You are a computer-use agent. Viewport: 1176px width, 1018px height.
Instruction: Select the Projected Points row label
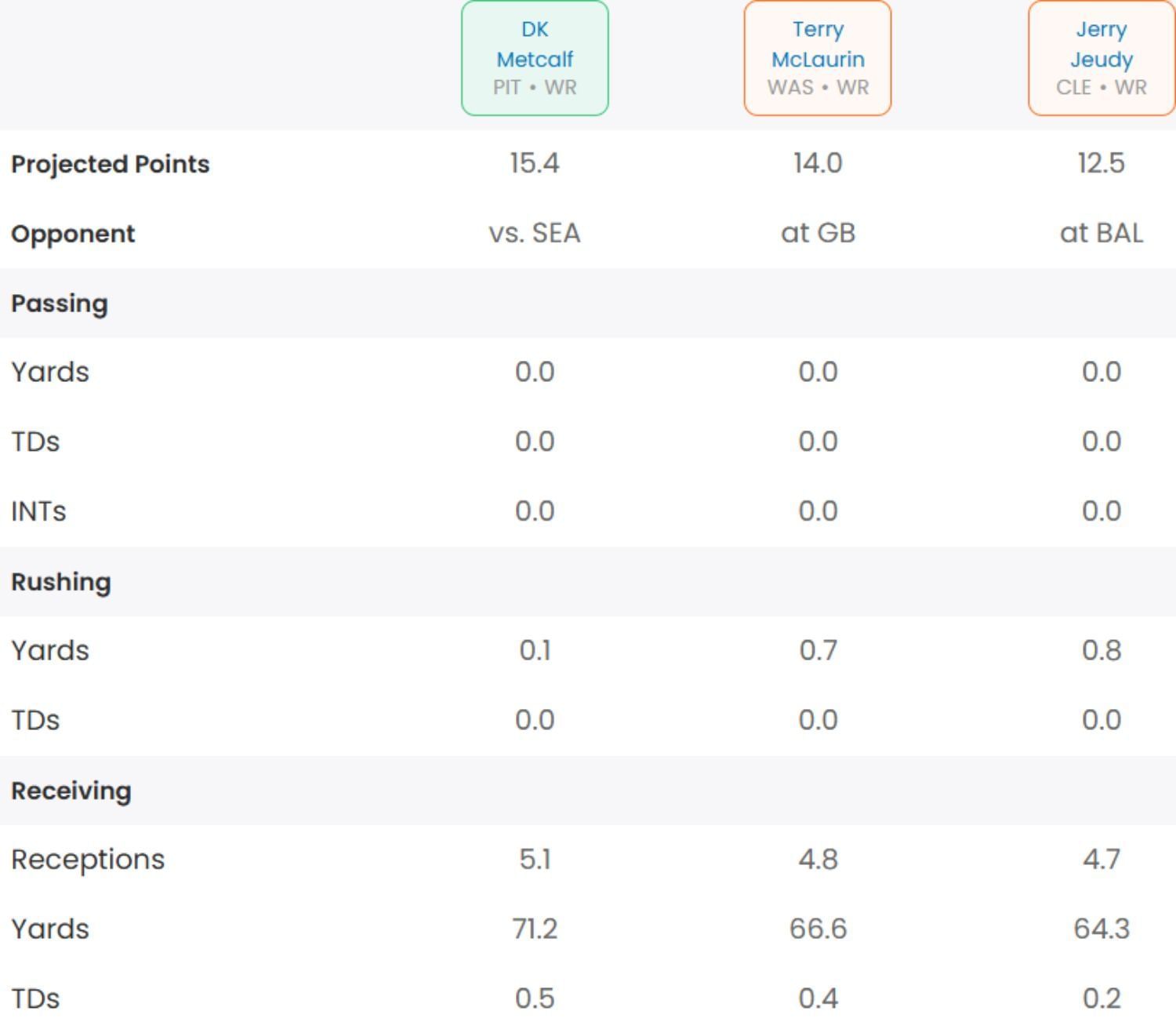111,164
